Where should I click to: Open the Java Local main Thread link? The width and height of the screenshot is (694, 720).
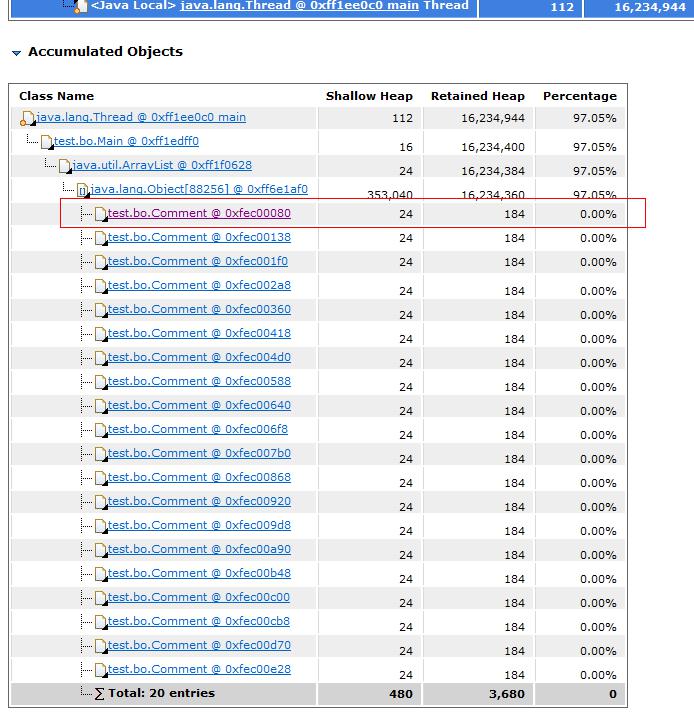coord(301,6)
